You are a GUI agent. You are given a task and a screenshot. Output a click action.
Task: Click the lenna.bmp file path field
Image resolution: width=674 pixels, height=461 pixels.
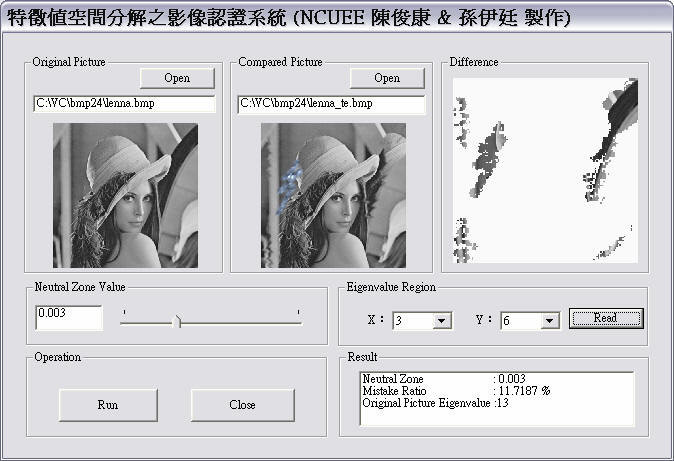click(125, 104)
